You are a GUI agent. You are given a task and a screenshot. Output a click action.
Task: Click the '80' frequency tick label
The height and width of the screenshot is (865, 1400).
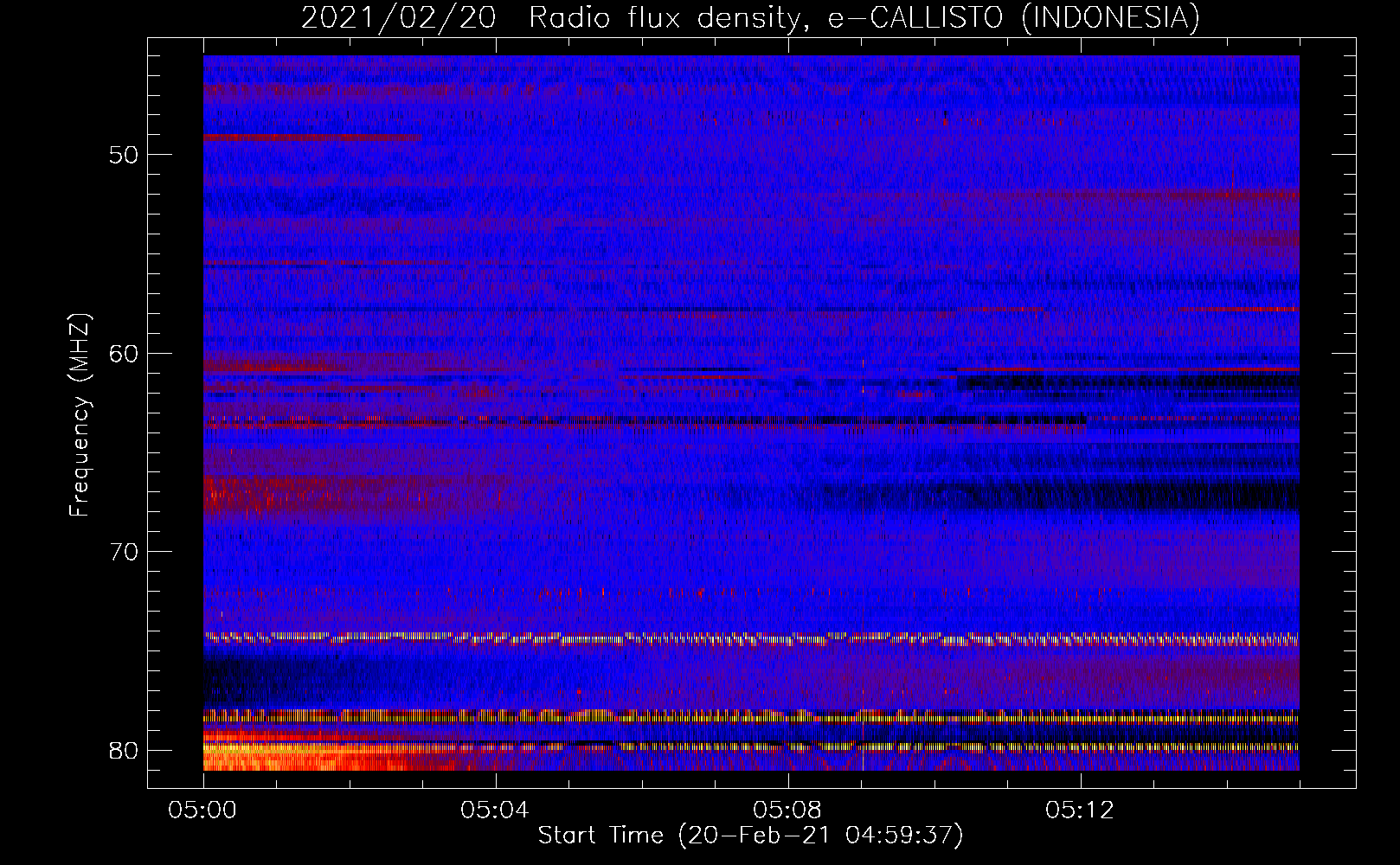tap(125, 750)
